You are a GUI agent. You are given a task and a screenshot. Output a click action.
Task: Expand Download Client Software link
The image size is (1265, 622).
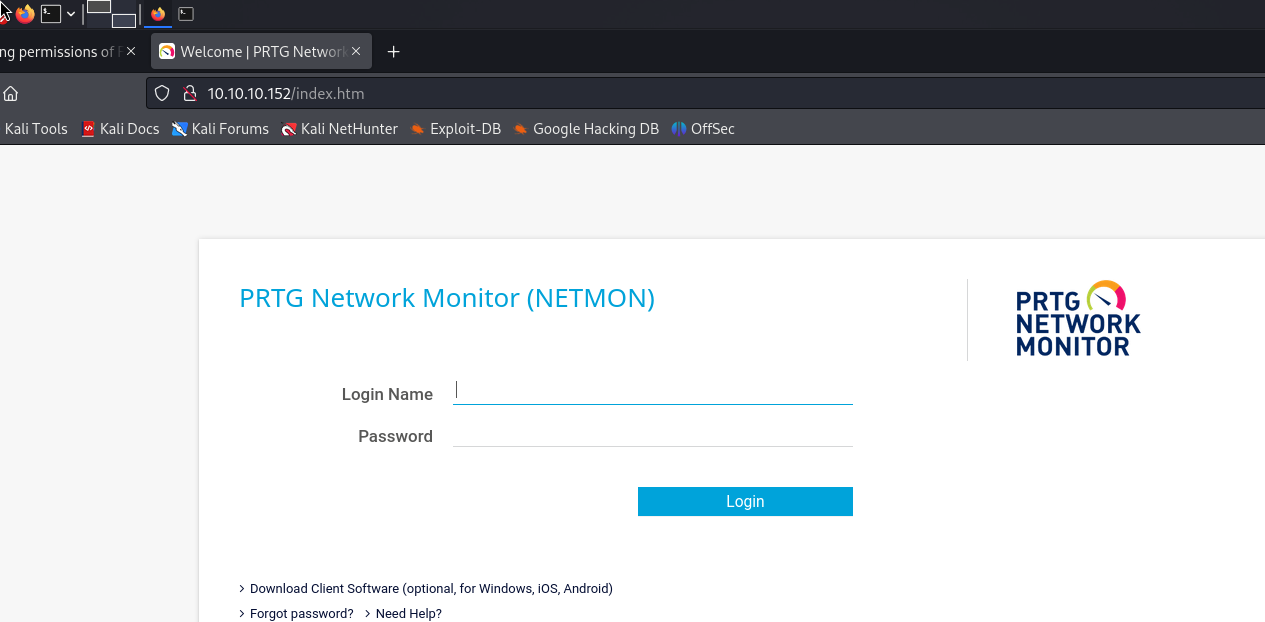click(430, 589)
